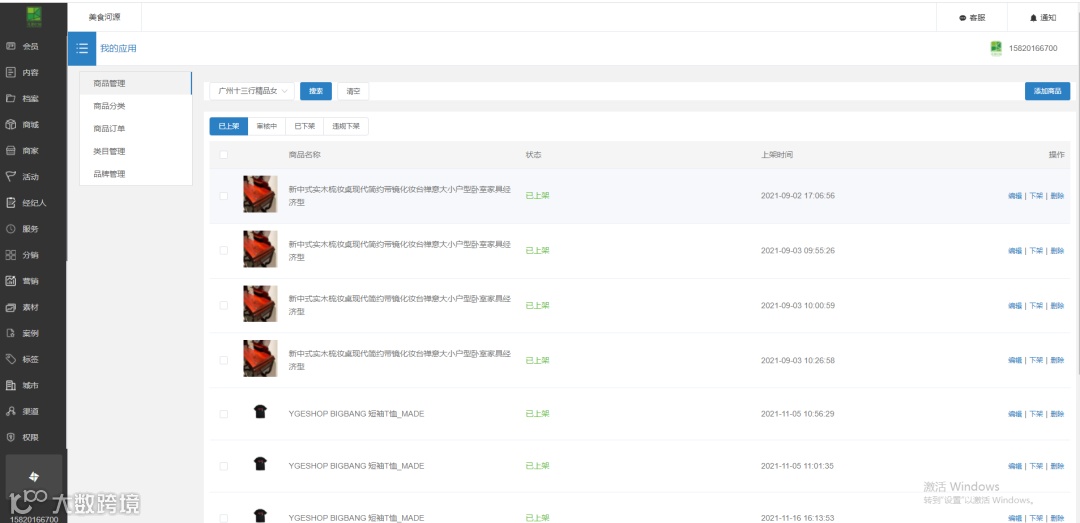Open the 档案 folder sidebar icon
Screen dimensions: 1080x523
tap(10, 99)
